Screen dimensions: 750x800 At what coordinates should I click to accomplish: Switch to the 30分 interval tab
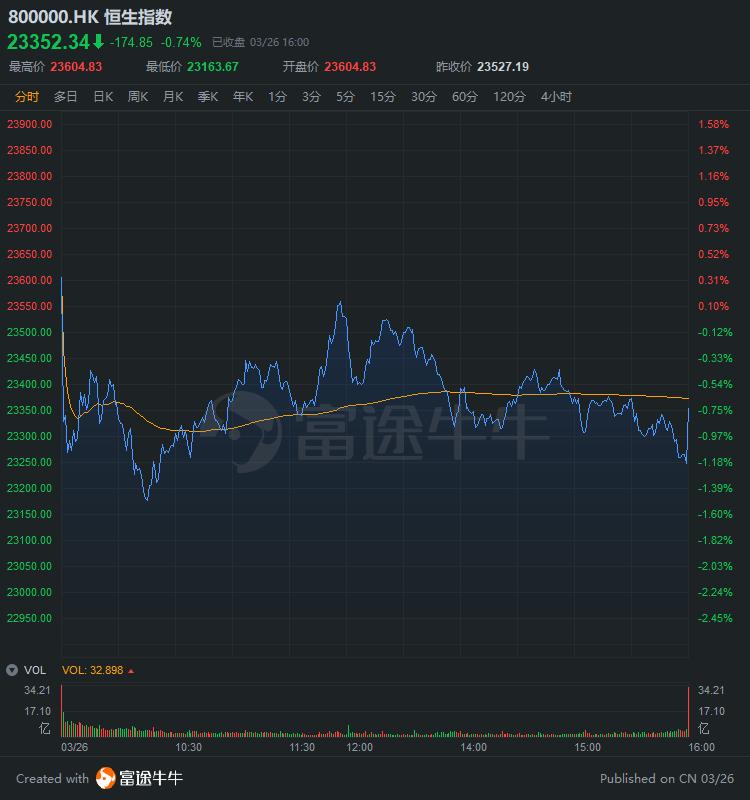coord(424,96)
